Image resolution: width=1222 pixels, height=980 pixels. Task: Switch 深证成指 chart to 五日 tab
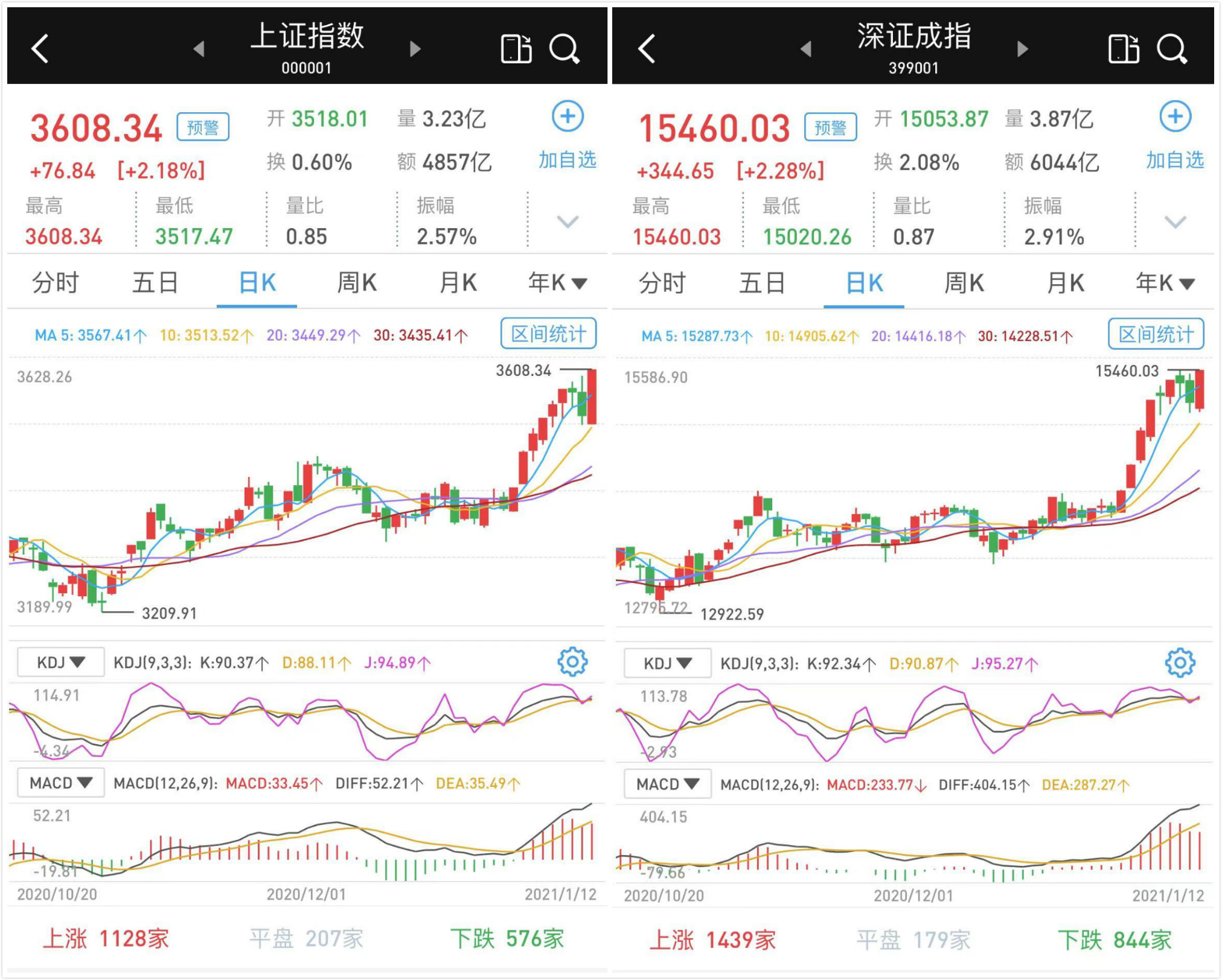tap(763, 282)
